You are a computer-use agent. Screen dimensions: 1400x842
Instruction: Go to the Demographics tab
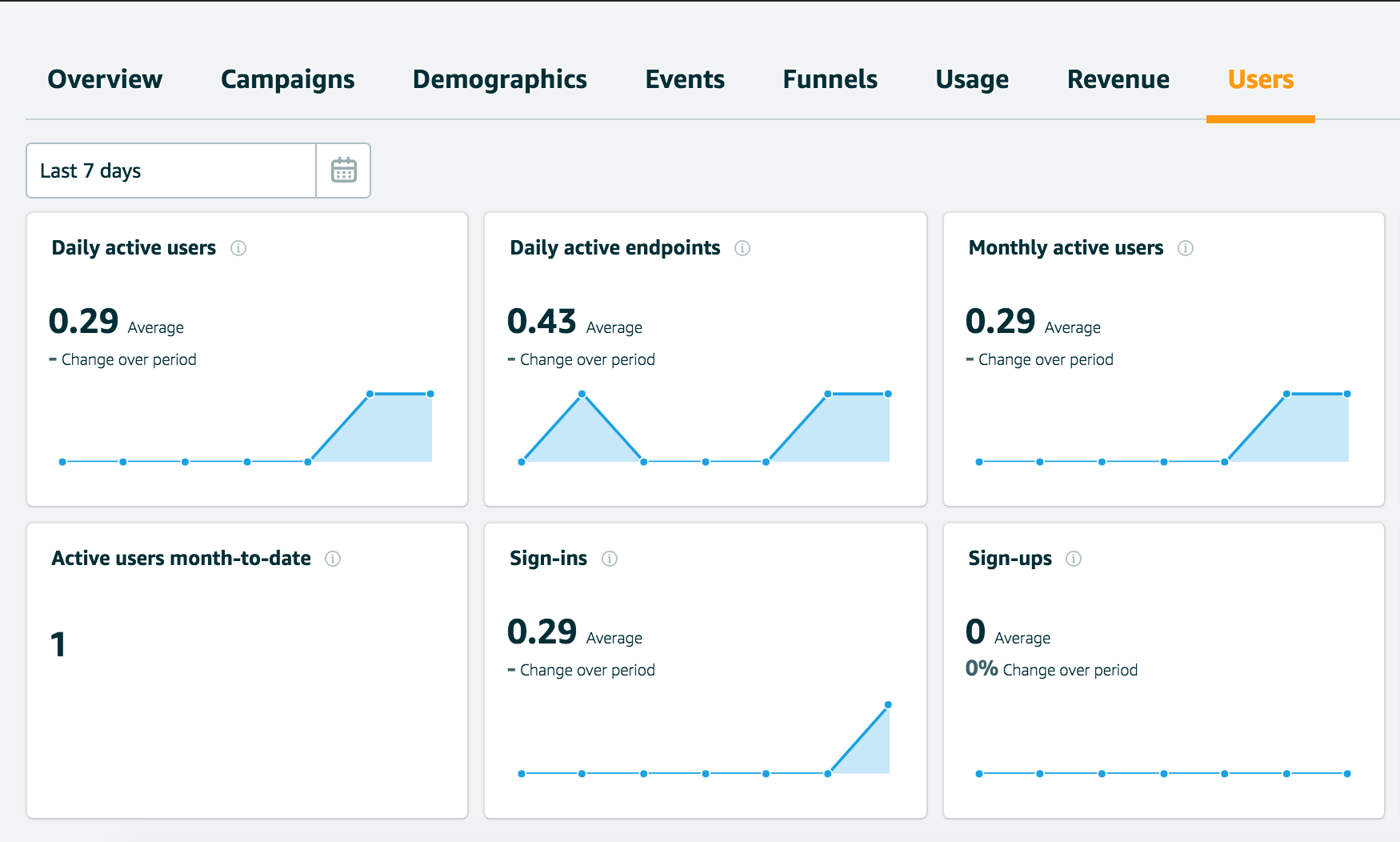tap(500, 79)
